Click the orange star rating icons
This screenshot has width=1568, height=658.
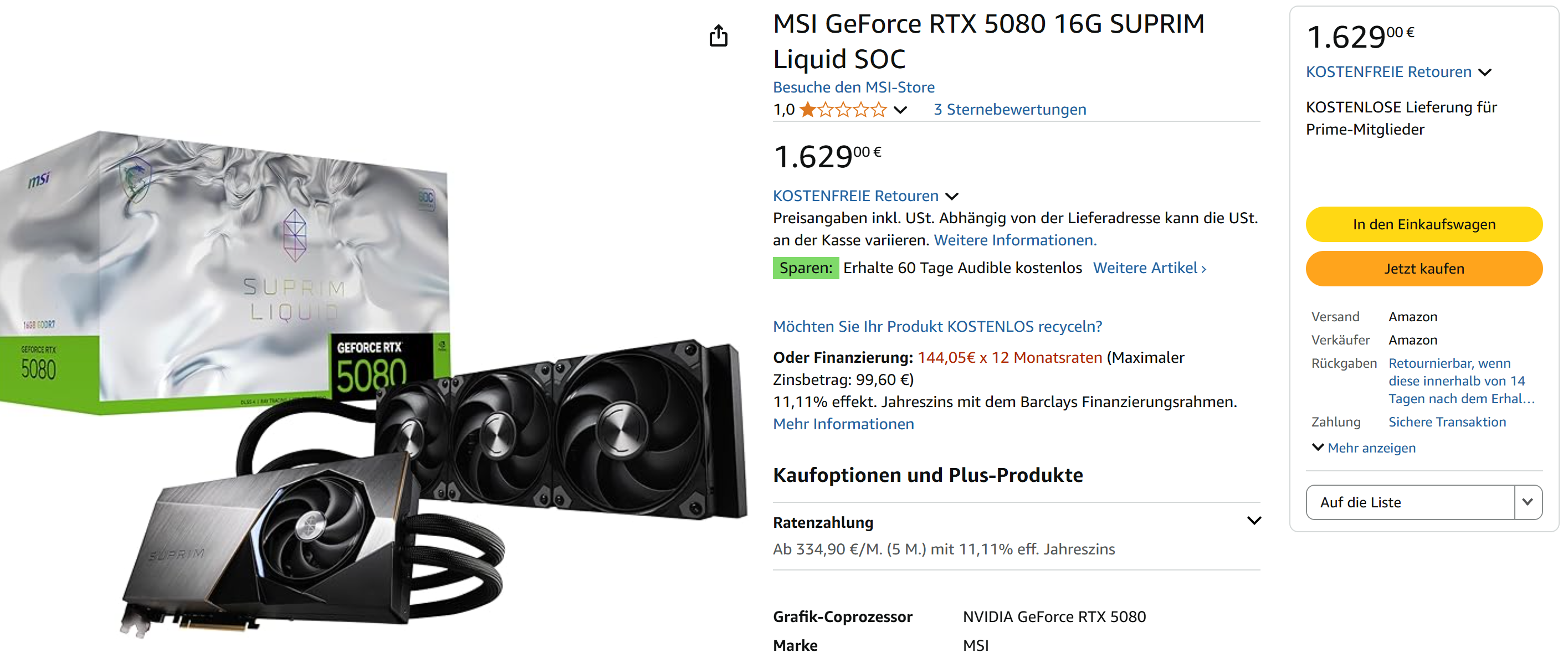(x=842, y=110)
